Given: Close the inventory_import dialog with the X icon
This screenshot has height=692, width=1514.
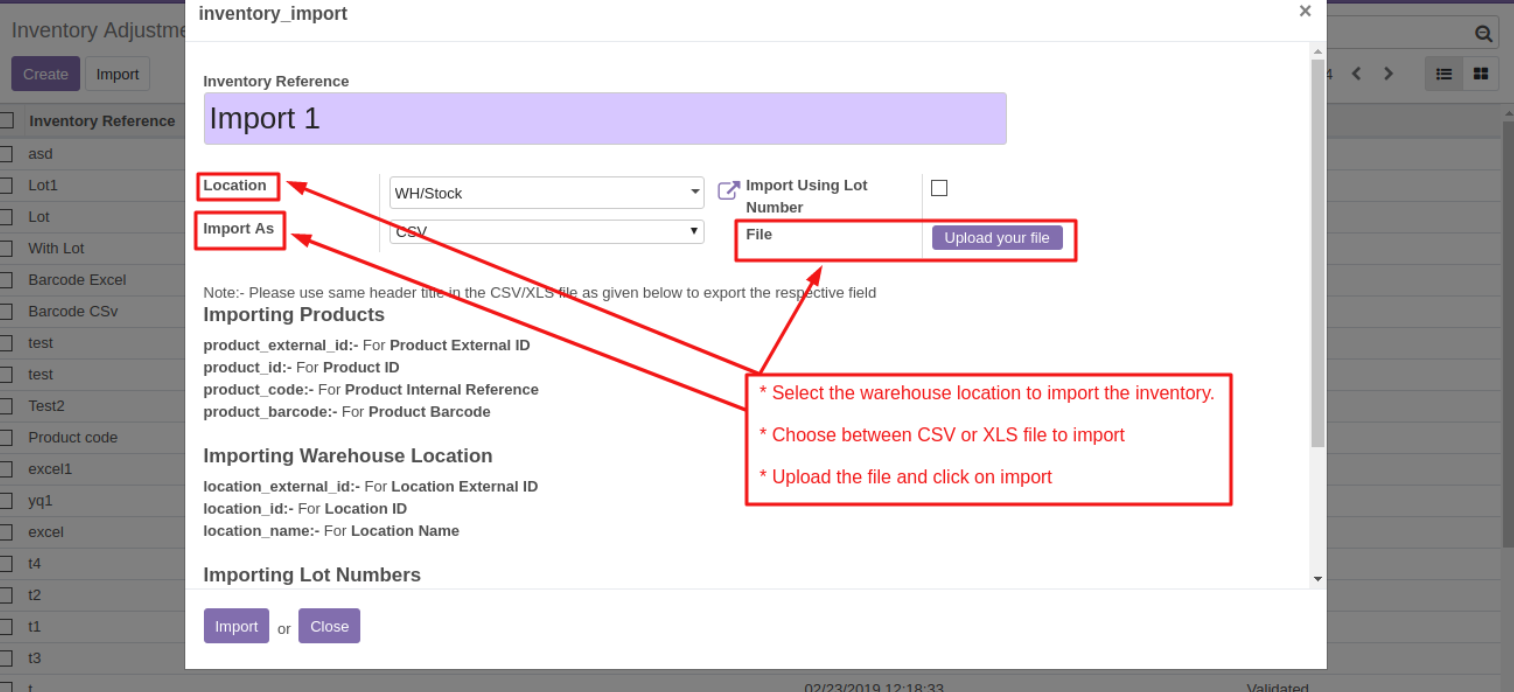Looking at the screenshot, I should [x=1305, y=11].
